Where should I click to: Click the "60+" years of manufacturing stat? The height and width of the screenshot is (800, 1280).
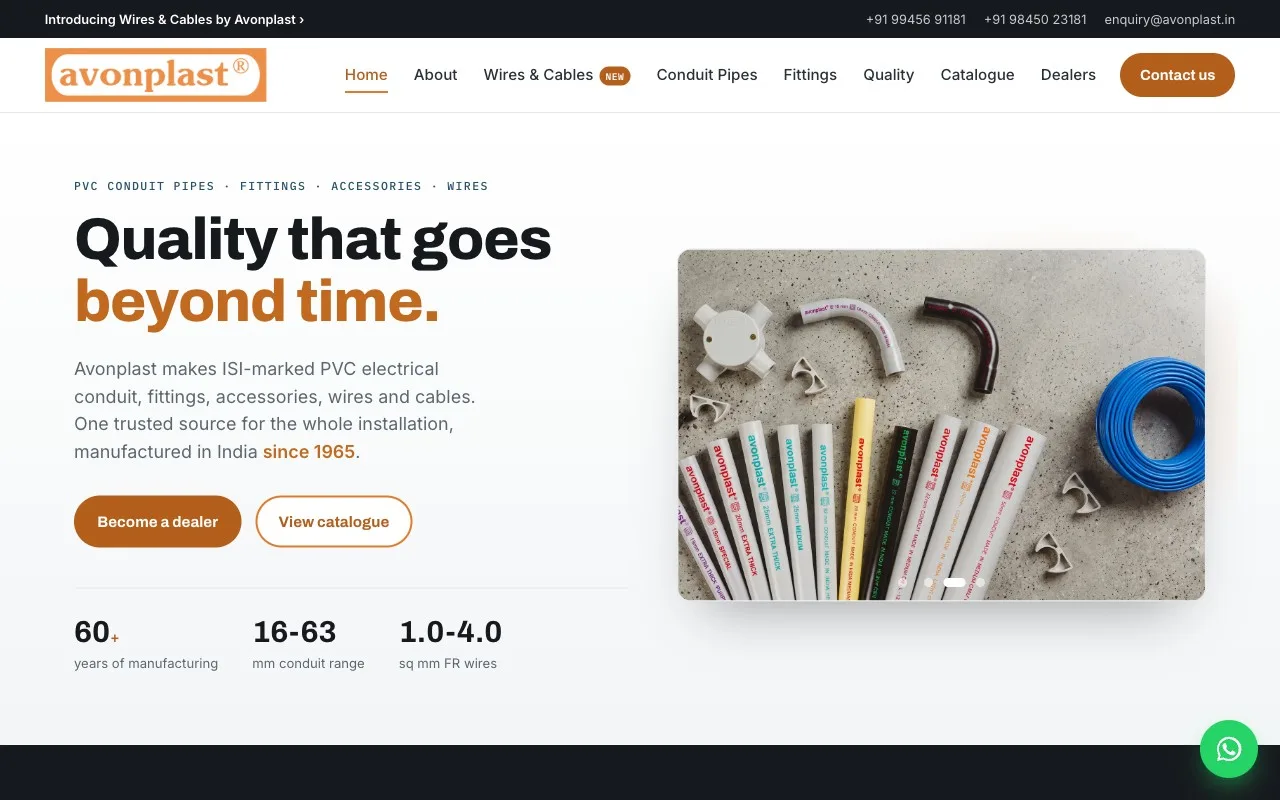(x=96, y=632)
